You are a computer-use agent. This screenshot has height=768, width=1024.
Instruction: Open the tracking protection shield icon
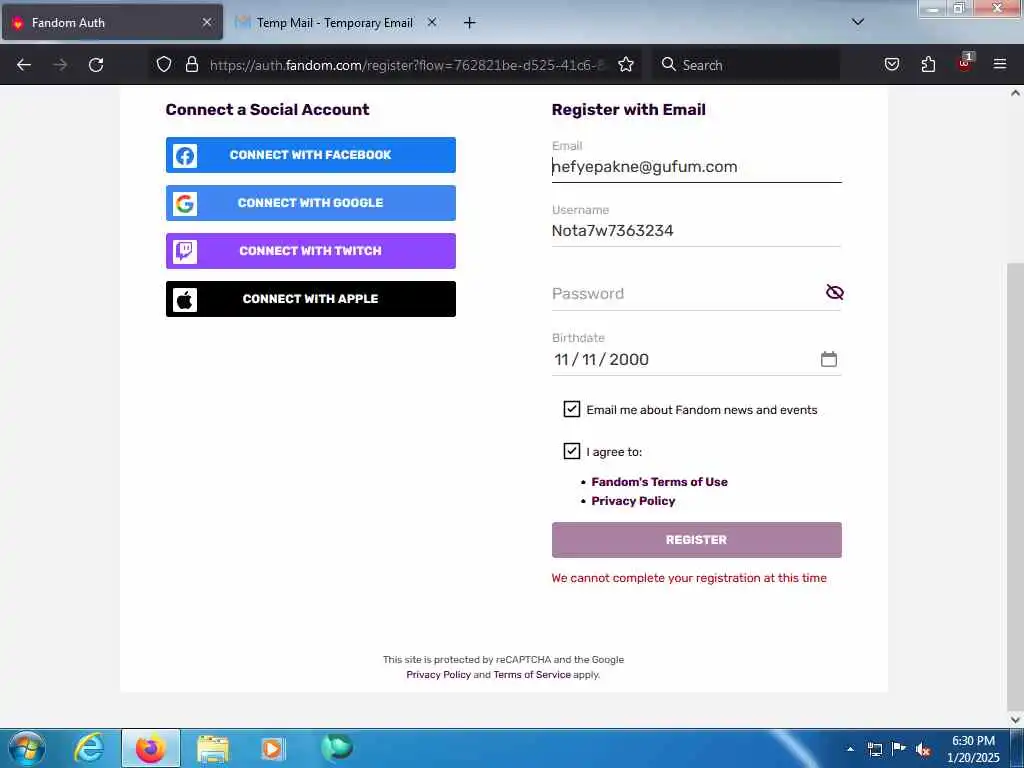click(x=164, y=64)
